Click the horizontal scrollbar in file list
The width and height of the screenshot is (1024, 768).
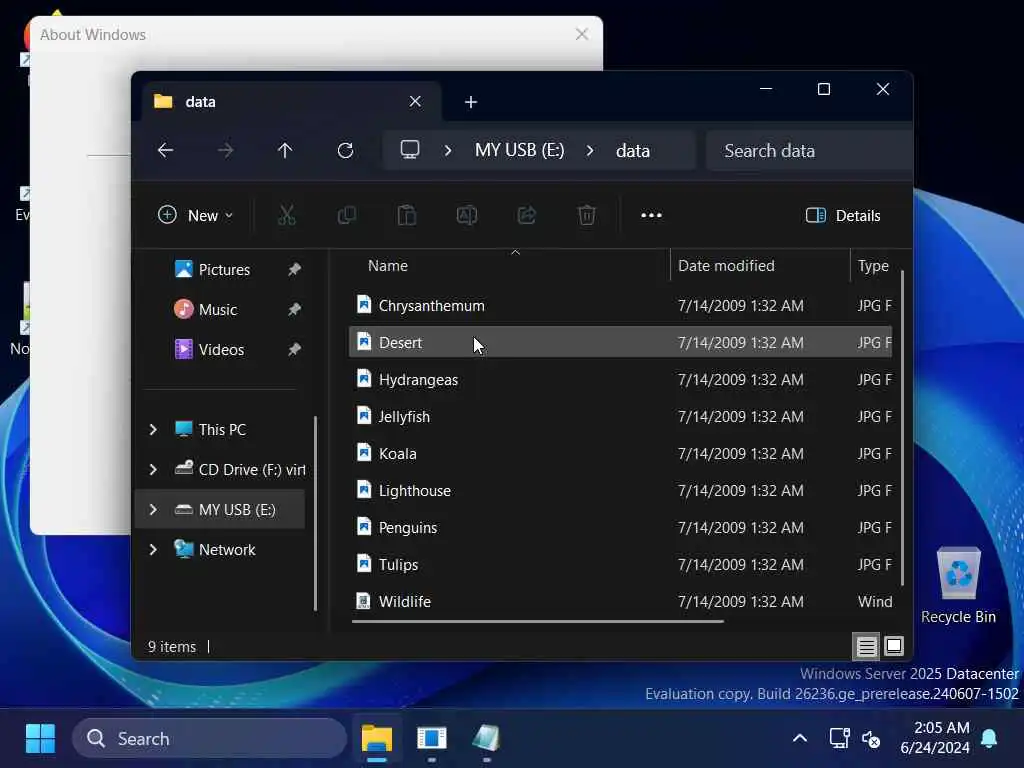pos(537,621)
